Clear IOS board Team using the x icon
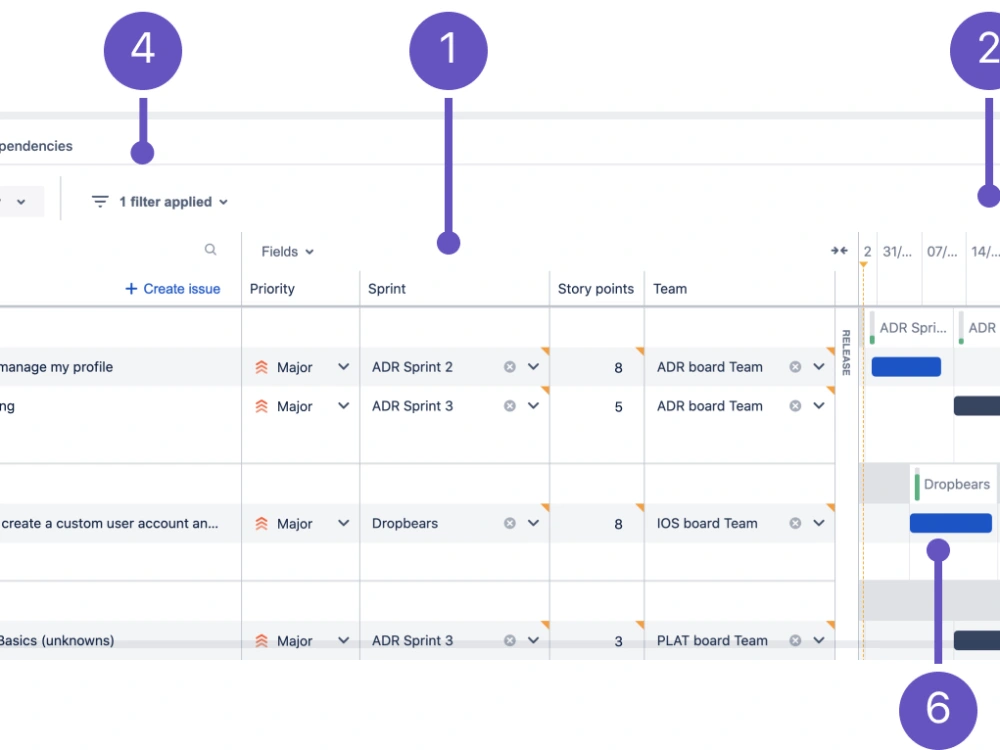The width and height of the screenshot is (1000, 750). (x=795, y=523)
